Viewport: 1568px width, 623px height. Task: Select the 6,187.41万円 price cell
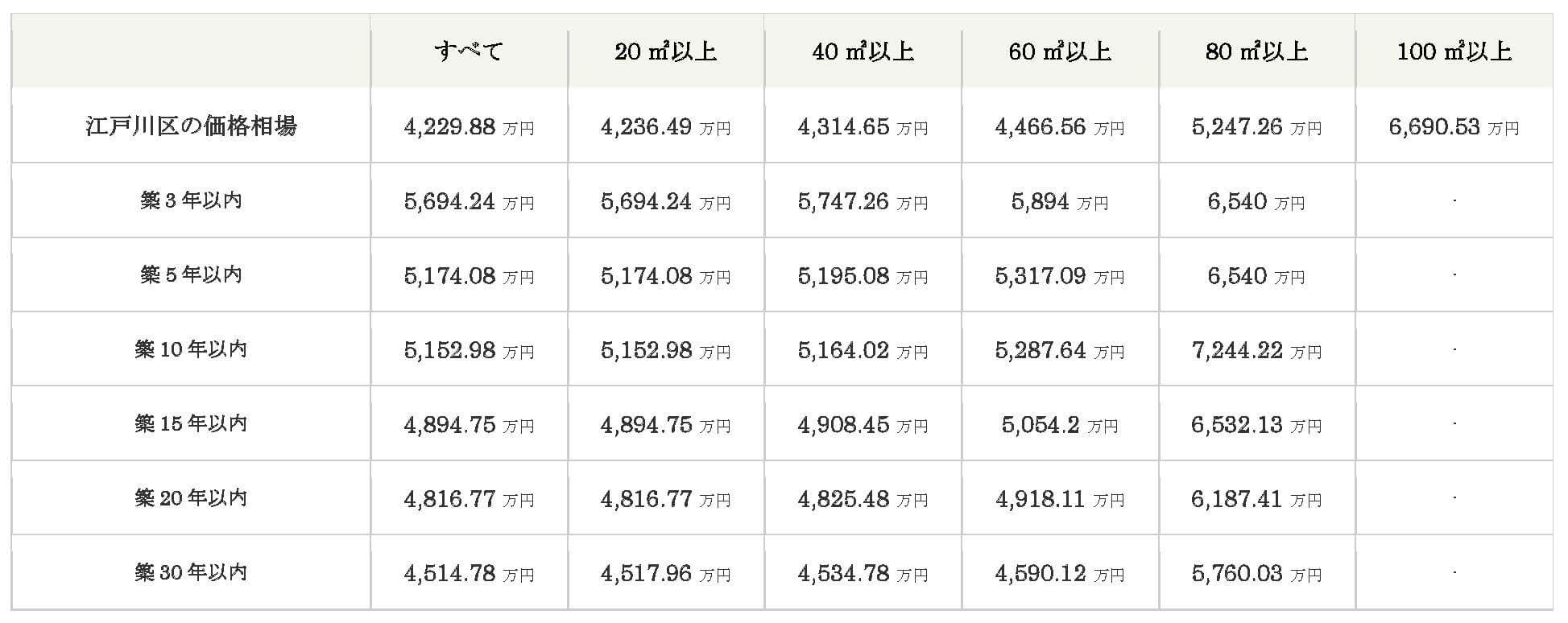pos(1256,500)
